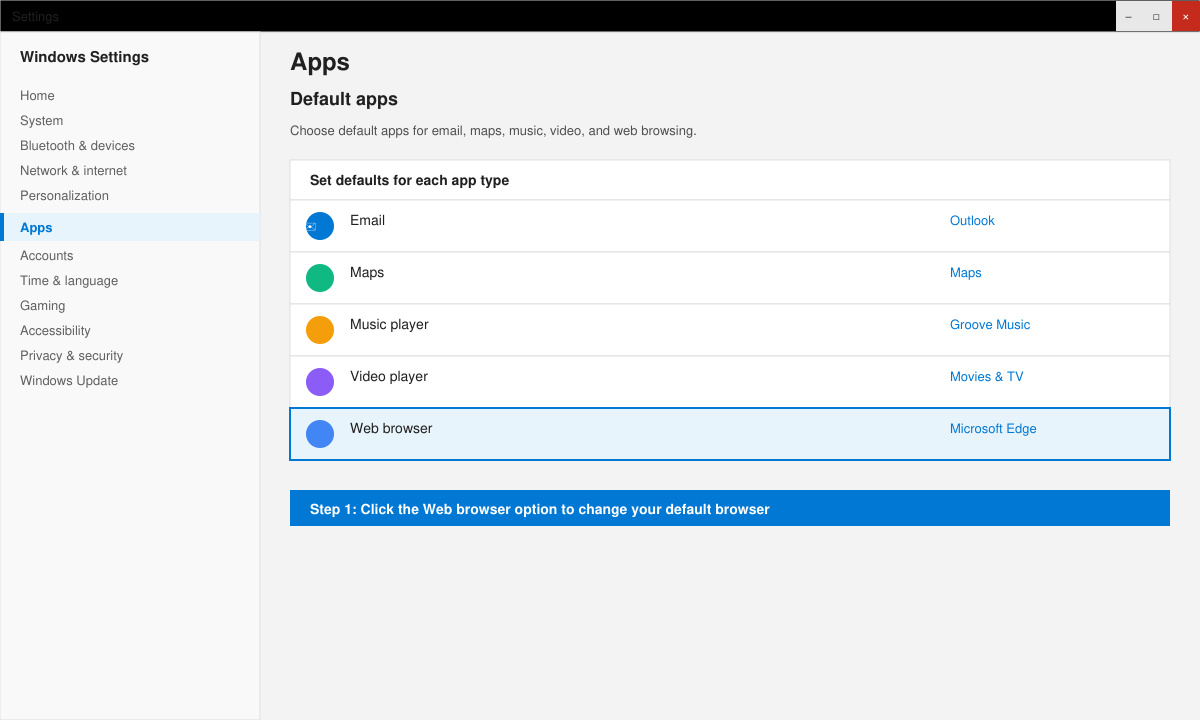The image size is (1200, 720).
Task: Select the Video player row label
Action: 389,377
